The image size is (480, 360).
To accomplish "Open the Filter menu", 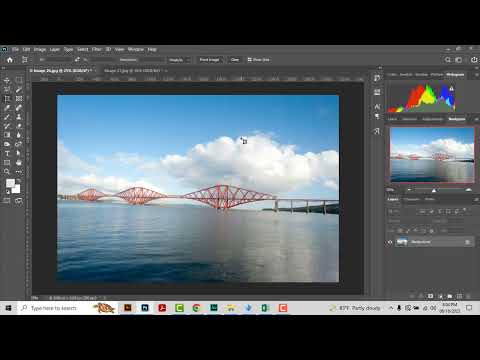I will pos(96,49).
